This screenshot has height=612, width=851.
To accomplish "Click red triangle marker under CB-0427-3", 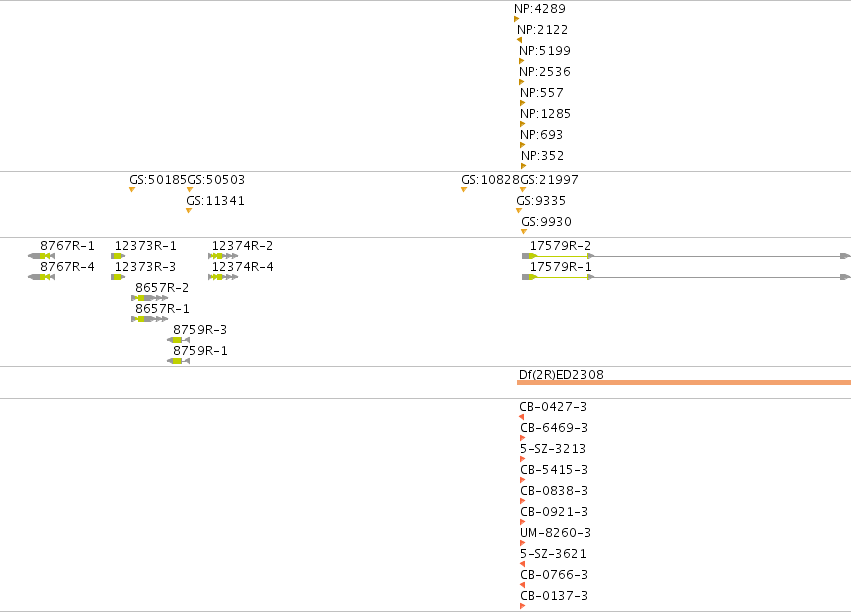I will [522, 417].
